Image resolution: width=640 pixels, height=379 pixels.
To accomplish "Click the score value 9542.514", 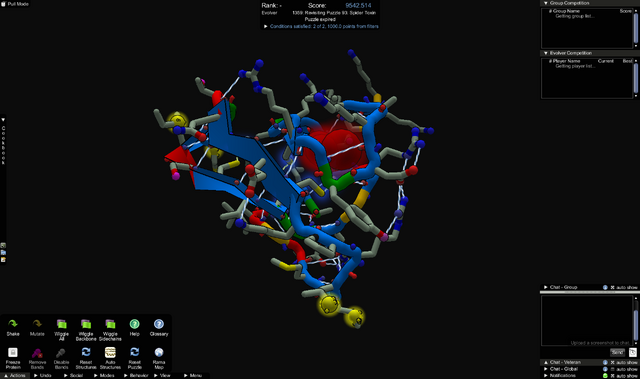I will [358, 5].
